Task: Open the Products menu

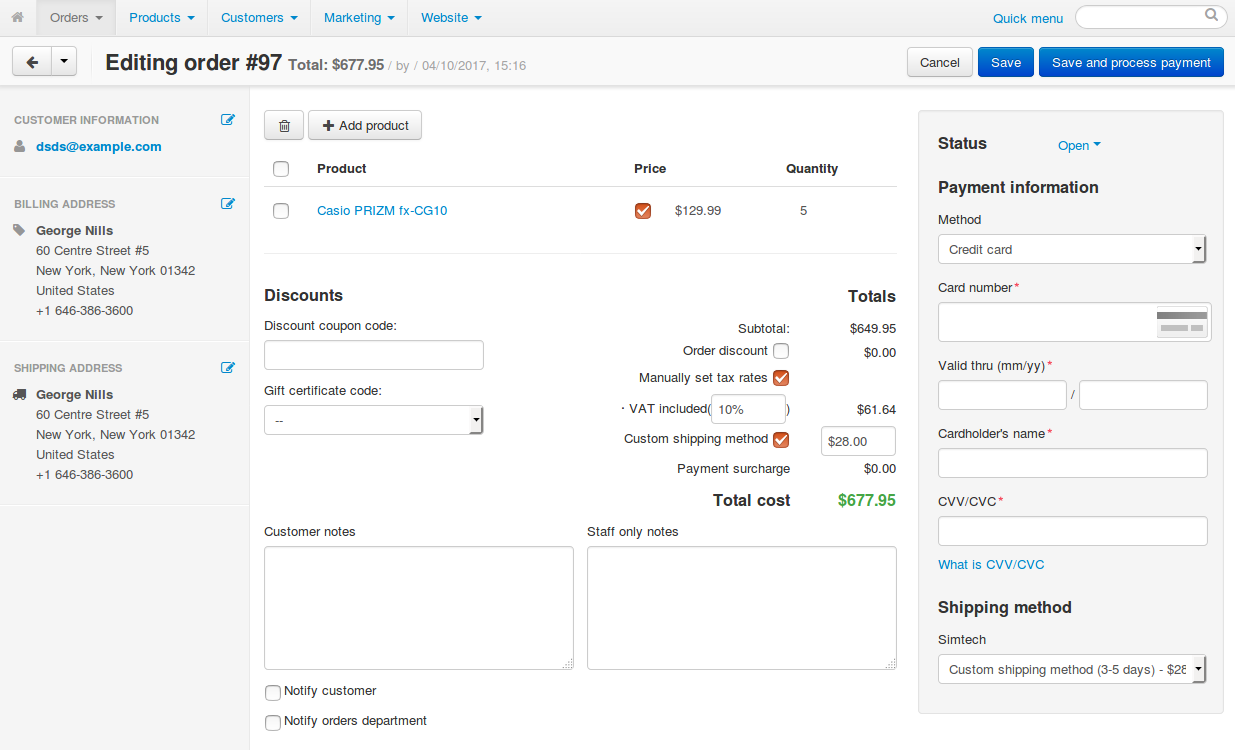Action: pos(161,18)
